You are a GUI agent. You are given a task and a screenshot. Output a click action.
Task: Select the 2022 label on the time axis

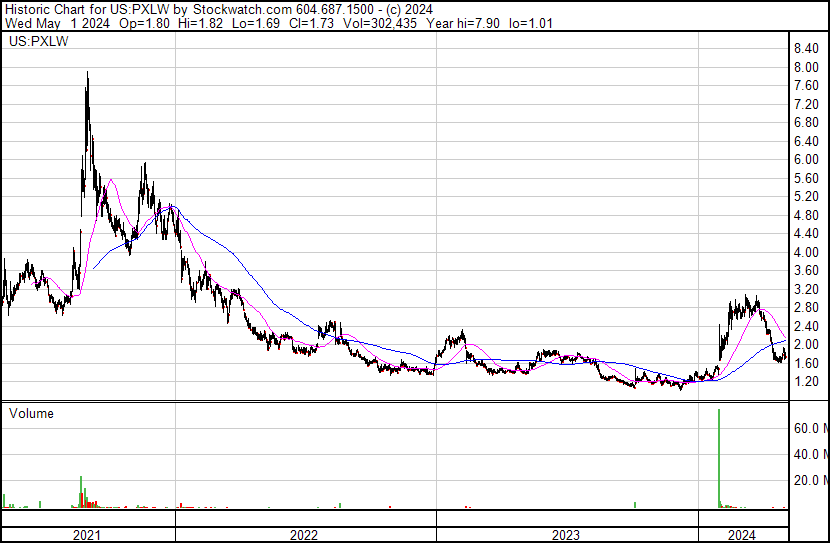(304, 535)
